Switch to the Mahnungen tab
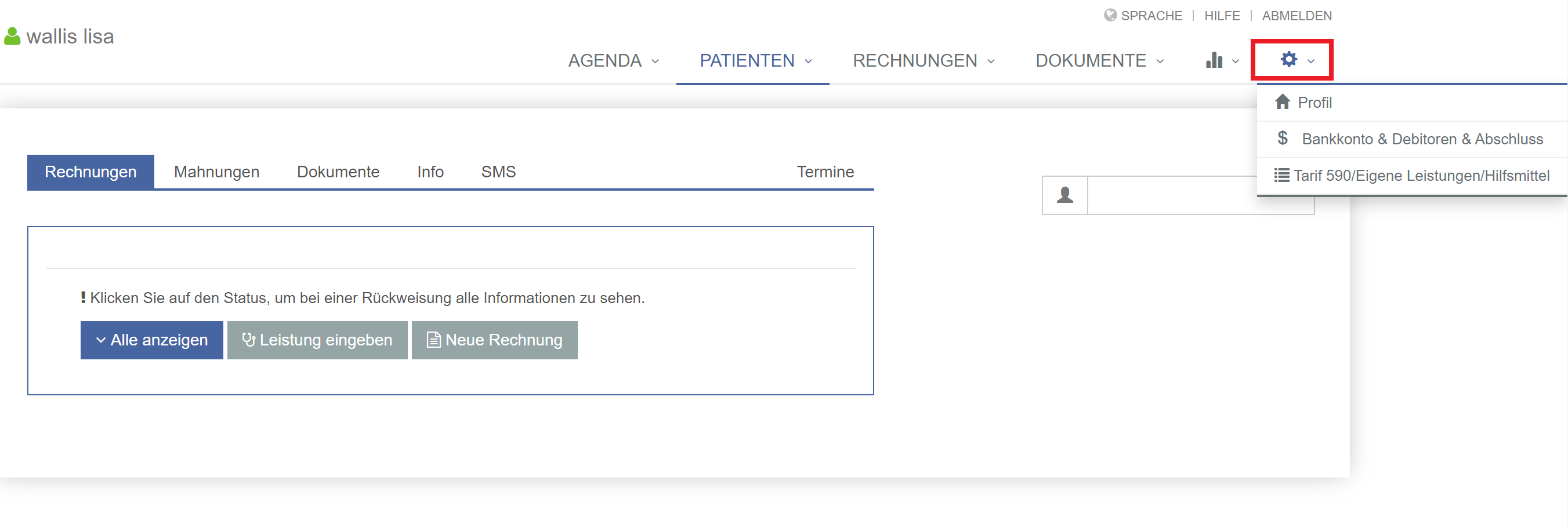Viewport: 1568px width, 528px height. tap(217, 172)
